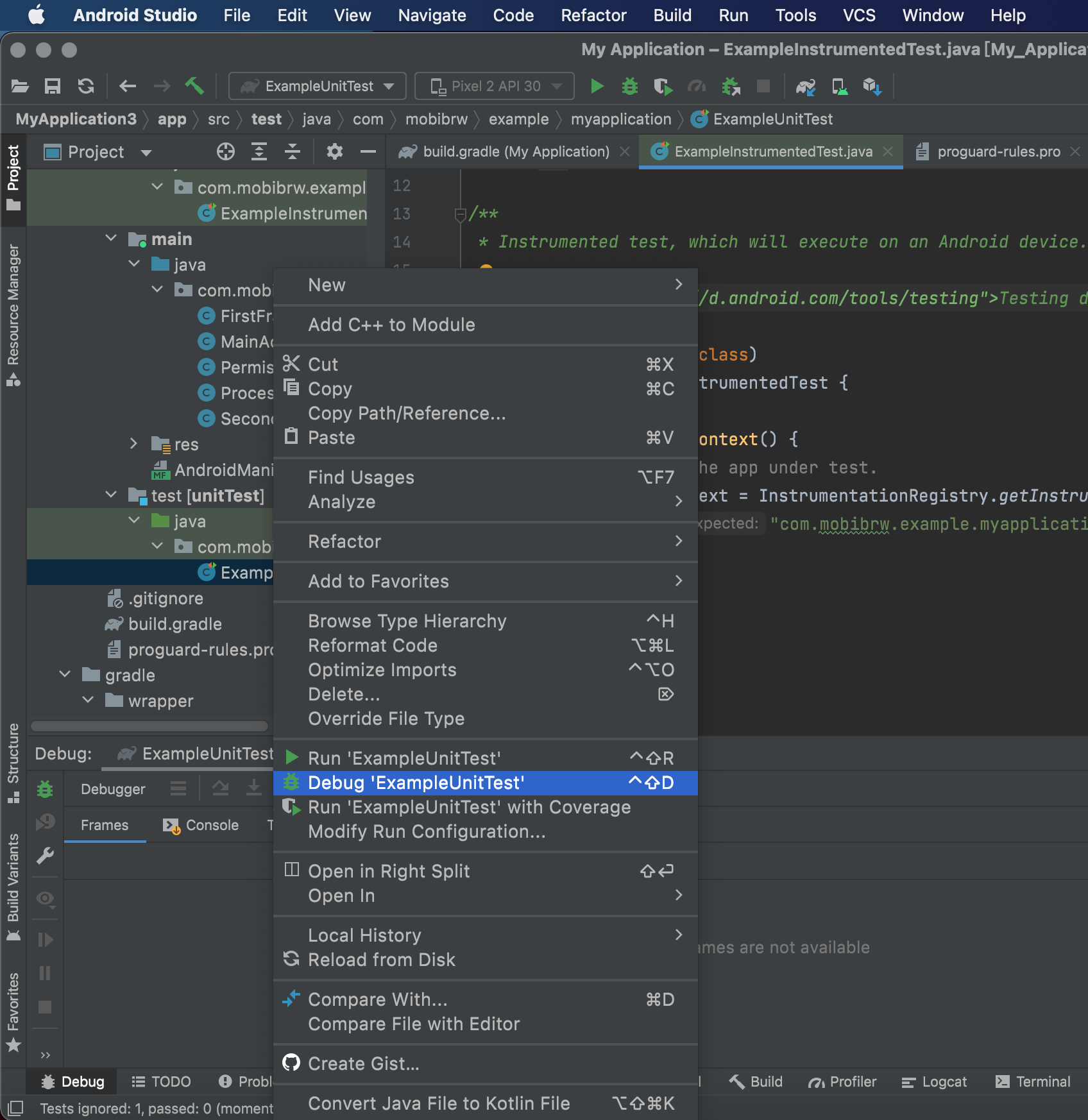Collapse the gradle folder in tree

tap(65, 674)
